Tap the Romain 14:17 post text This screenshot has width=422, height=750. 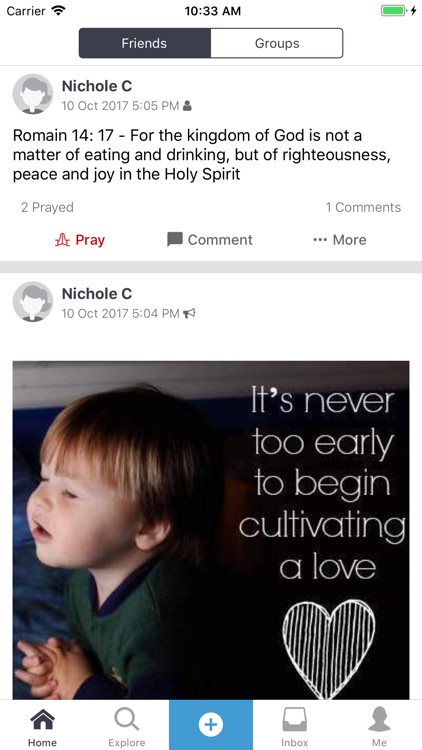(201, 155)
